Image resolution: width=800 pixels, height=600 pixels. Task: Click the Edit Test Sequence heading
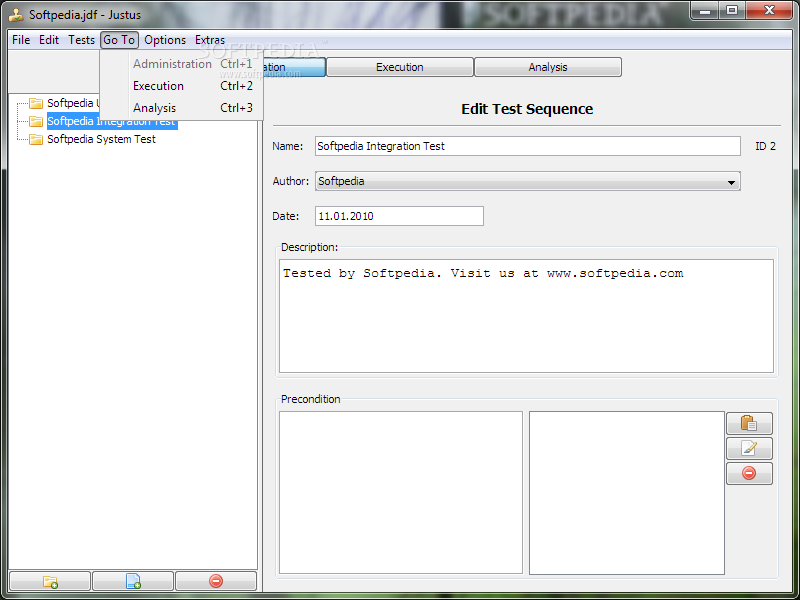(527, 109)
